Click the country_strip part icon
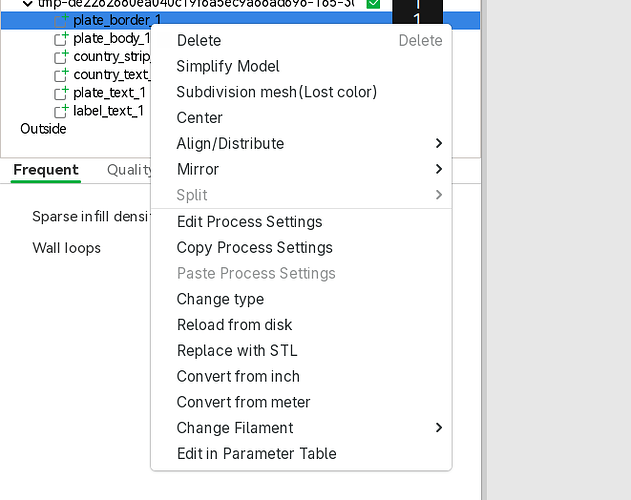 coord(62,57)
